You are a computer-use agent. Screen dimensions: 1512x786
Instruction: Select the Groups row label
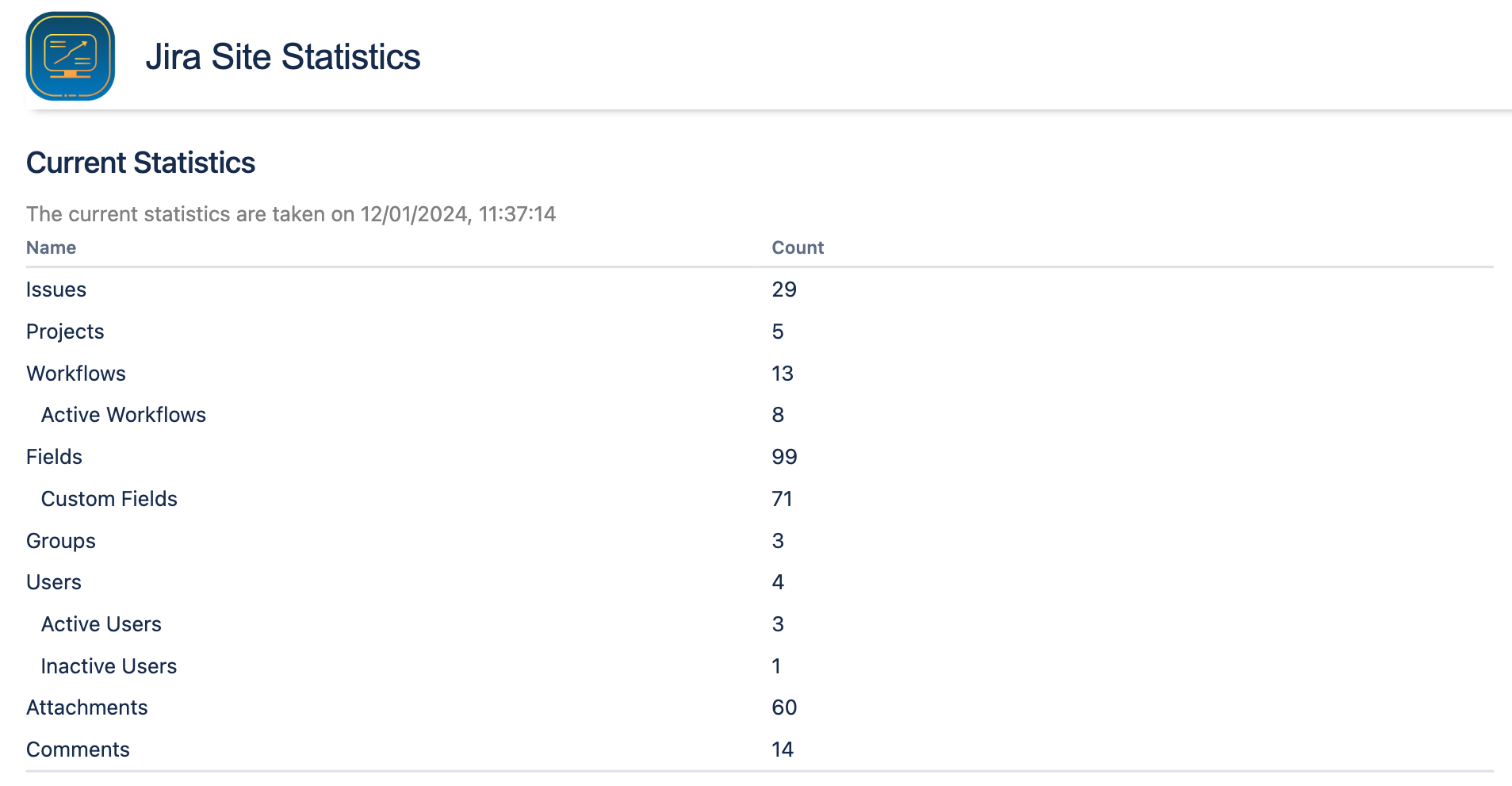[60, 541]
